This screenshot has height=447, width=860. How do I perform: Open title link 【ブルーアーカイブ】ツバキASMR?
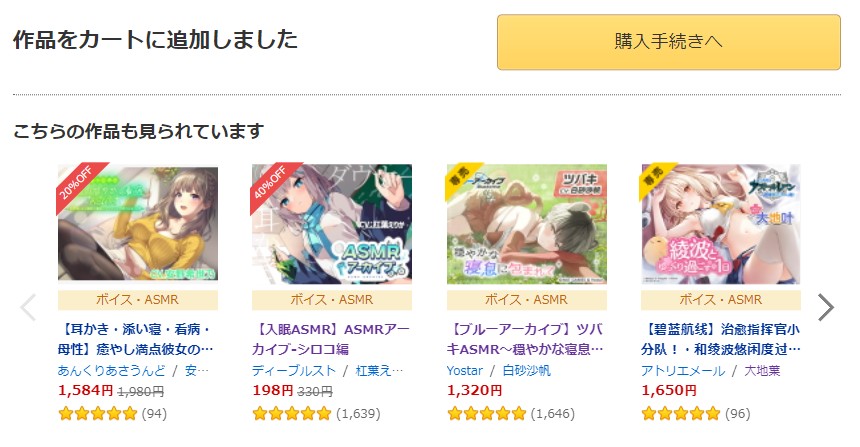pos(525,339)
